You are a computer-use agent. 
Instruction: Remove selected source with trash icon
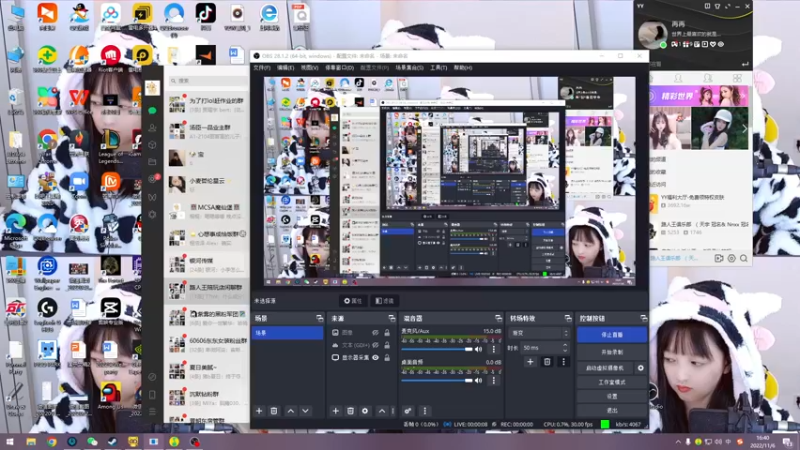[351, 411]
